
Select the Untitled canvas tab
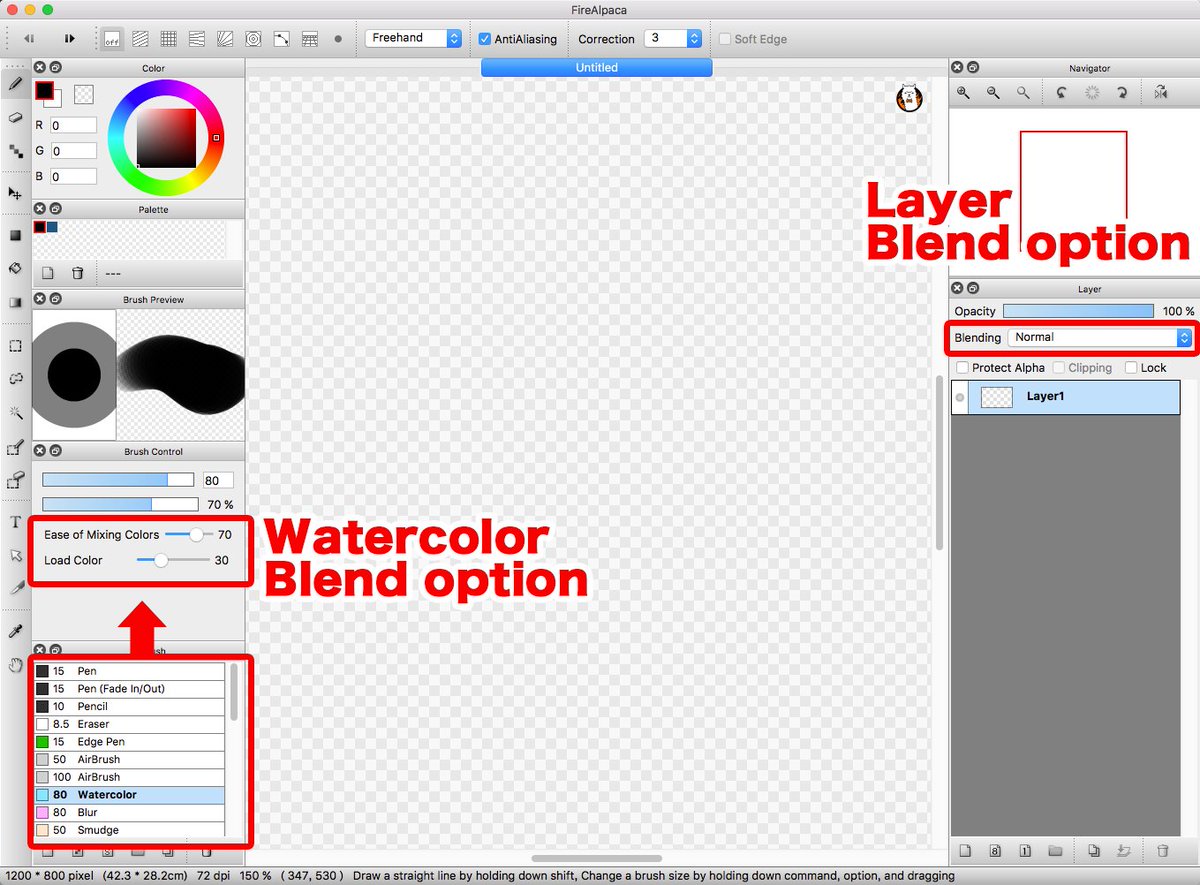click(x=596, y=67)
